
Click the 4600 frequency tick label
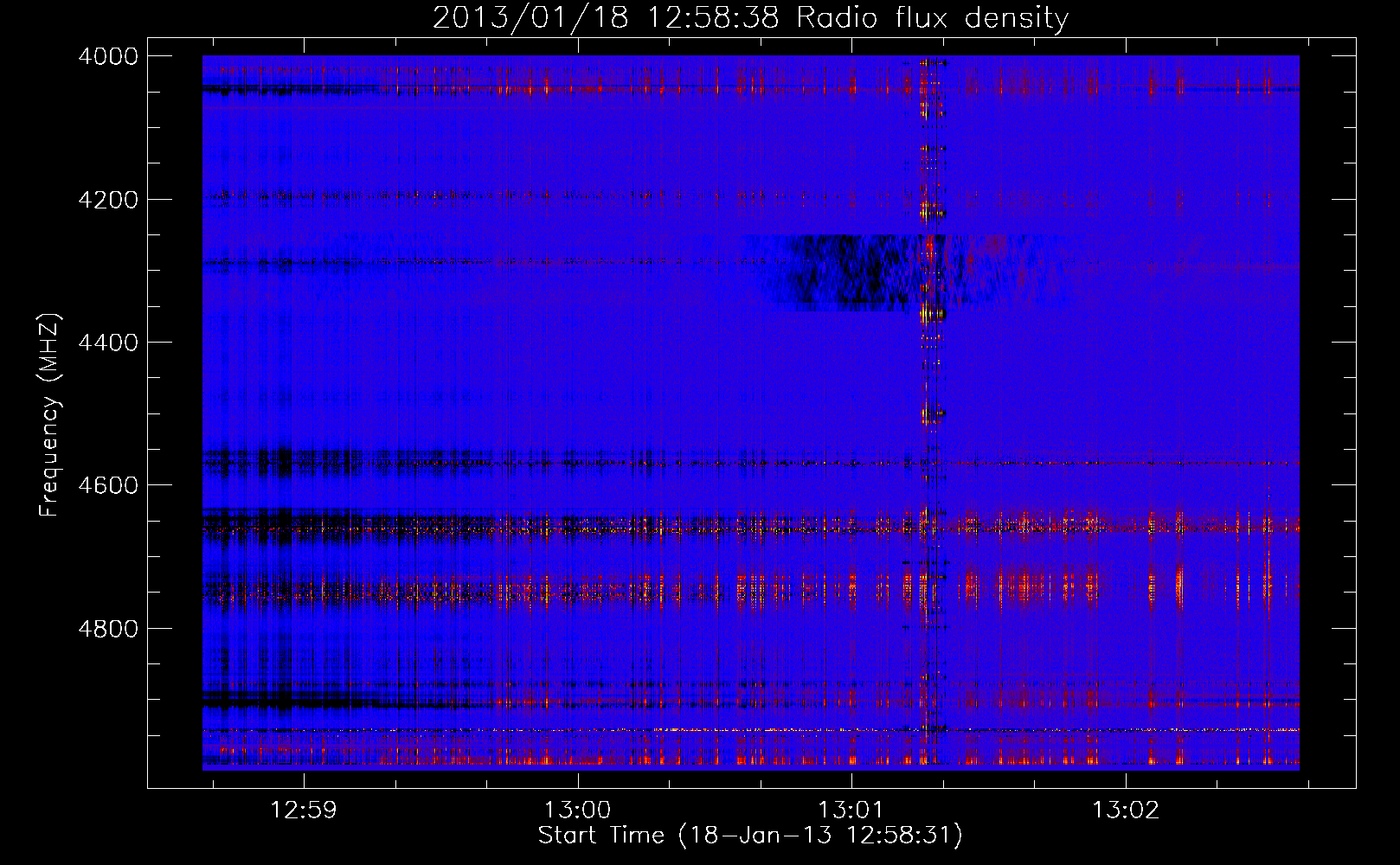108,485
